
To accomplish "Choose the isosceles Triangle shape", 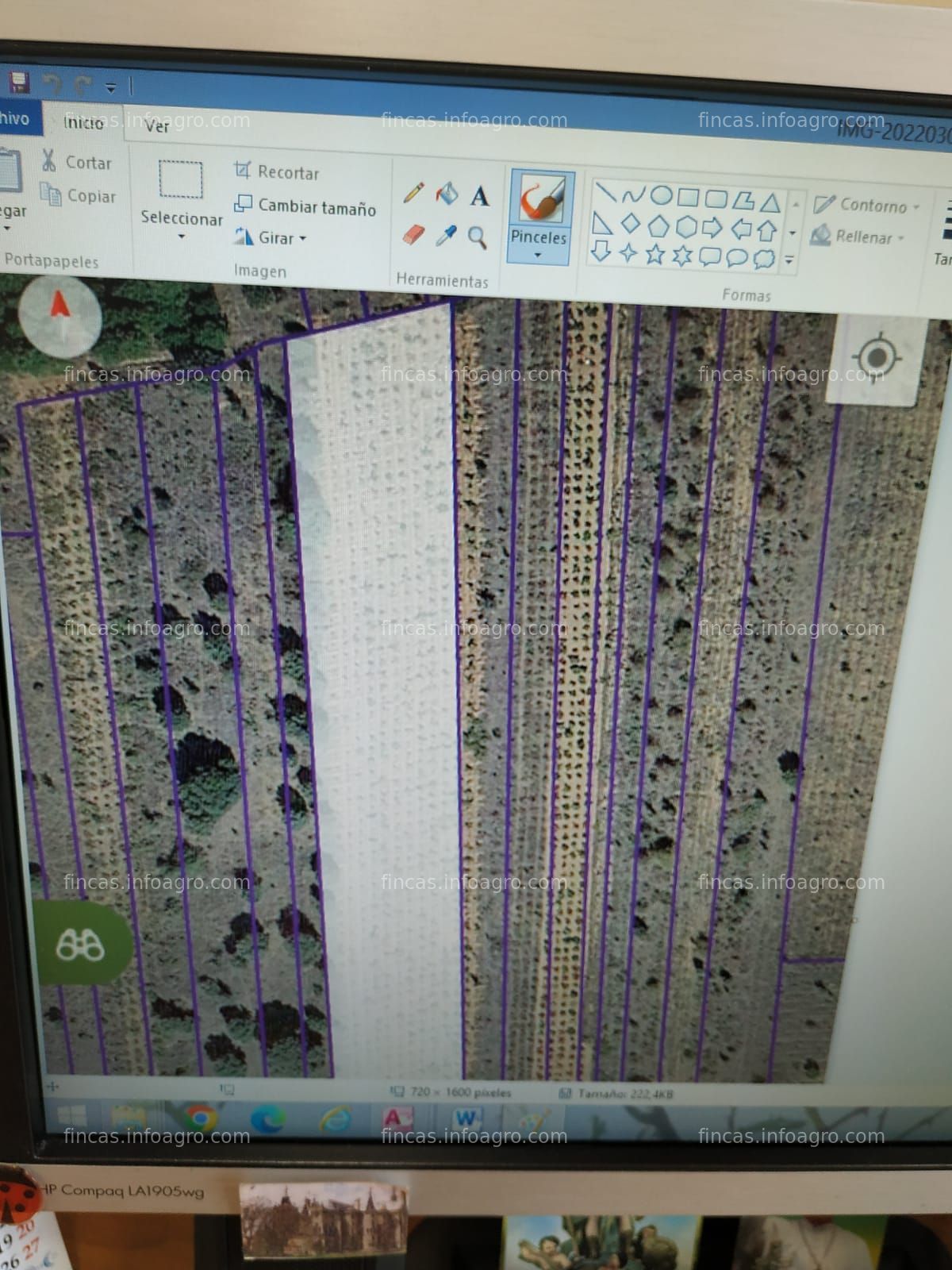I will click(770, 202).
